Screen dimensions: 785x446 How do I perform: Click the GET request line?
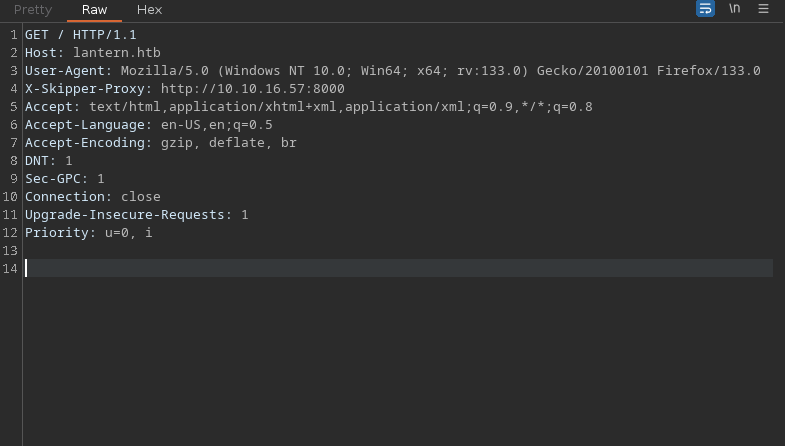(x=81, y=35)
